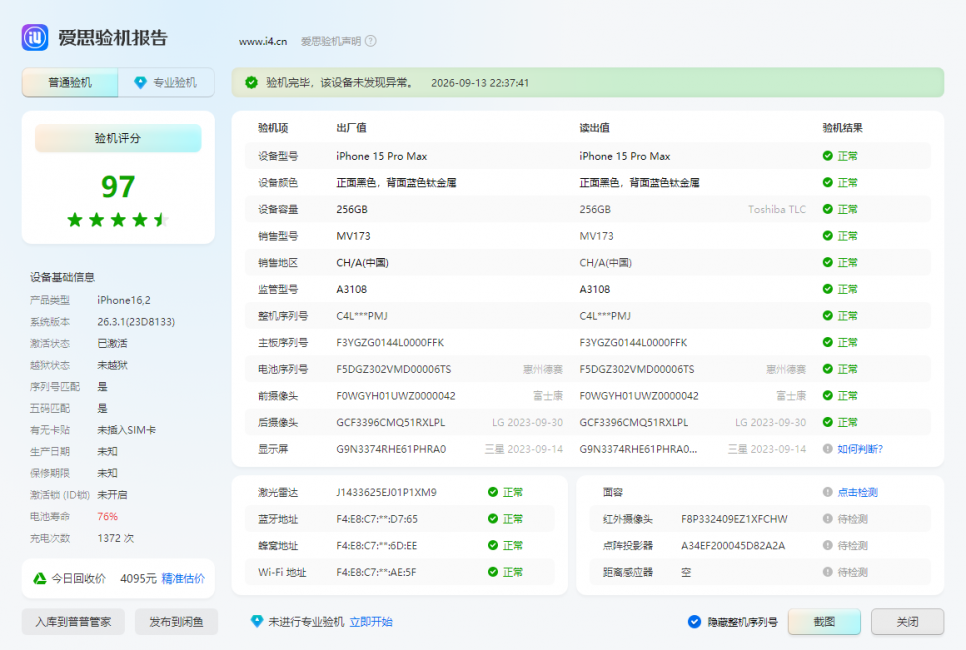Click the green status icon for 设备颜色

tap(827, 182)
